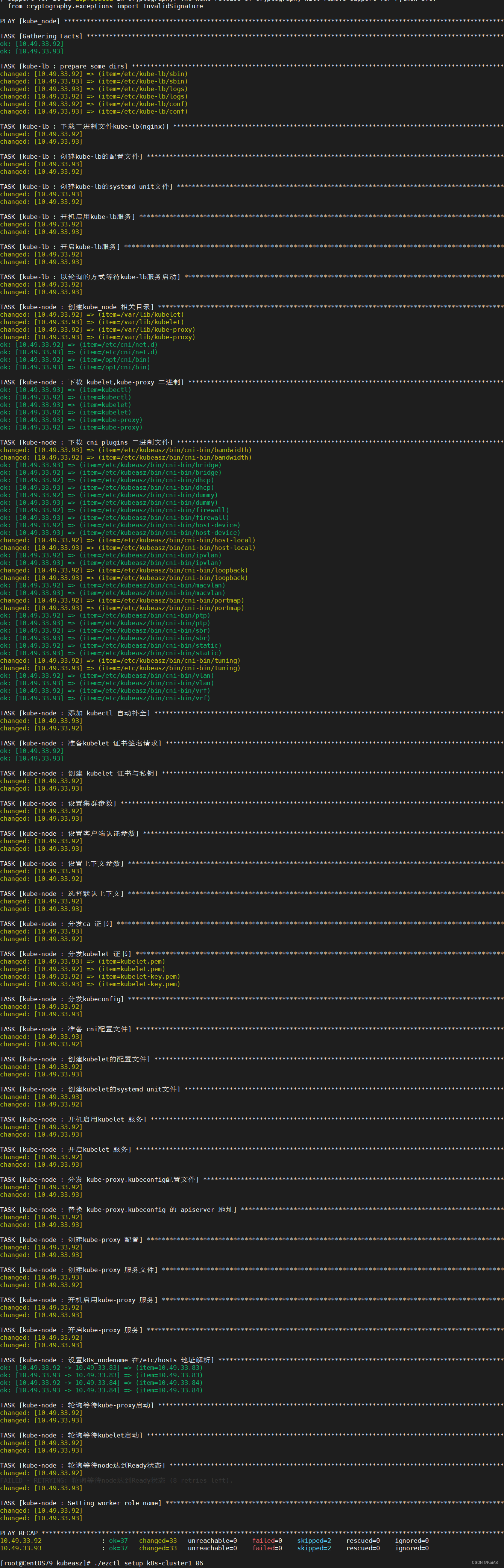Click ok=37 in the 10.49.33.92 recap row

(x=118, y=1541)
